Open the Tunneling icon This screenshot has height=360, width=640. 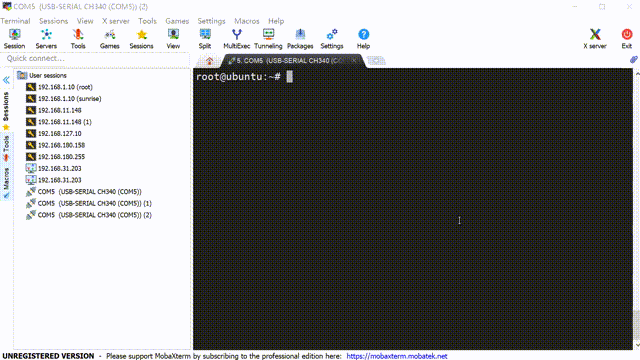pyautogui.click(x=268, y=39)
